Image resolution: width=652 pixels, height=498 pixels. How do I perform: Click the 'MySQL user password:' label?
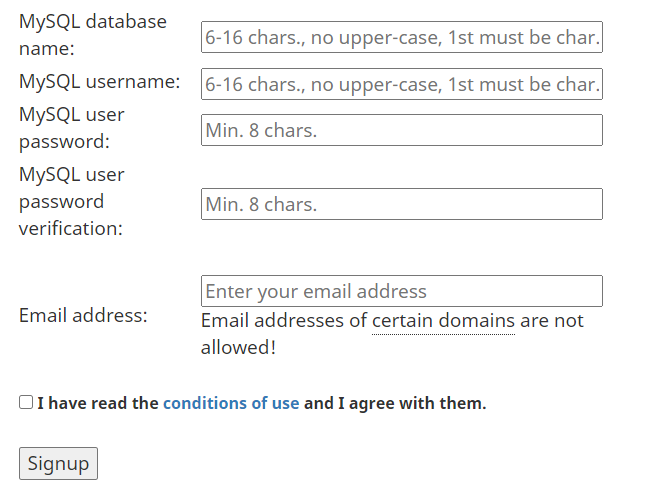(x=72, y=128)
